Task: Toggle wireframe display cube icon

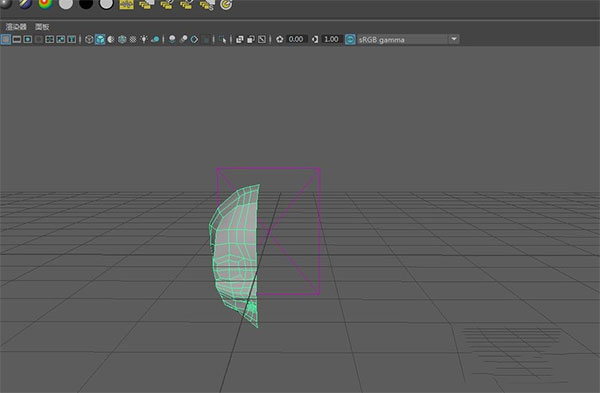Action: coord(89,39)
